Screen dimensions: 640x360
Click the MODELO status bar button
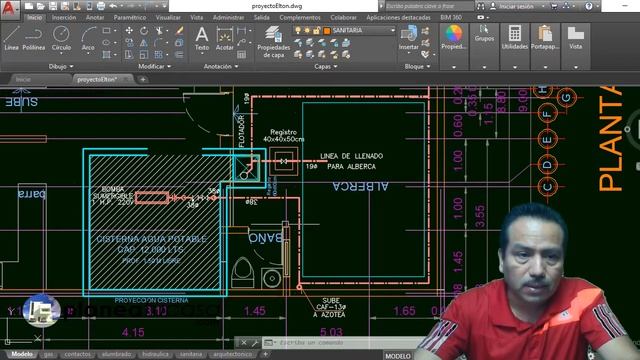[398, 356]
